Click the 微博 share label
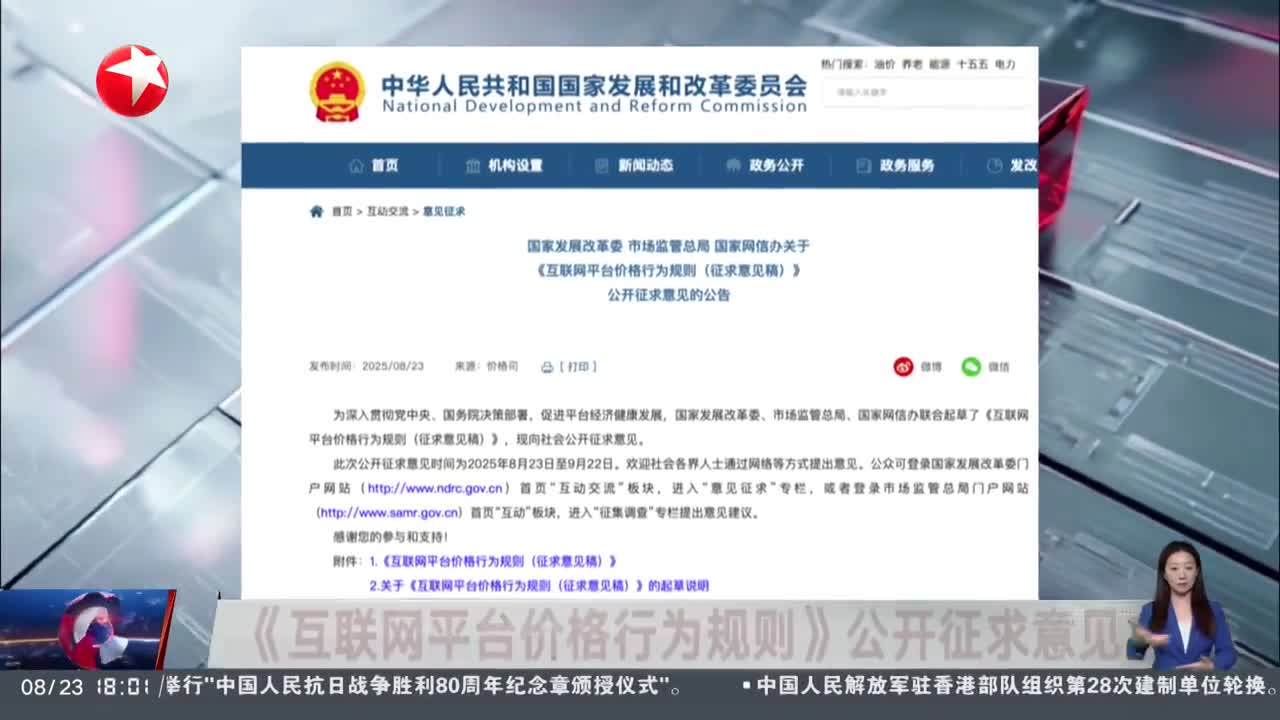1280x720 pixels. (931, 367)
